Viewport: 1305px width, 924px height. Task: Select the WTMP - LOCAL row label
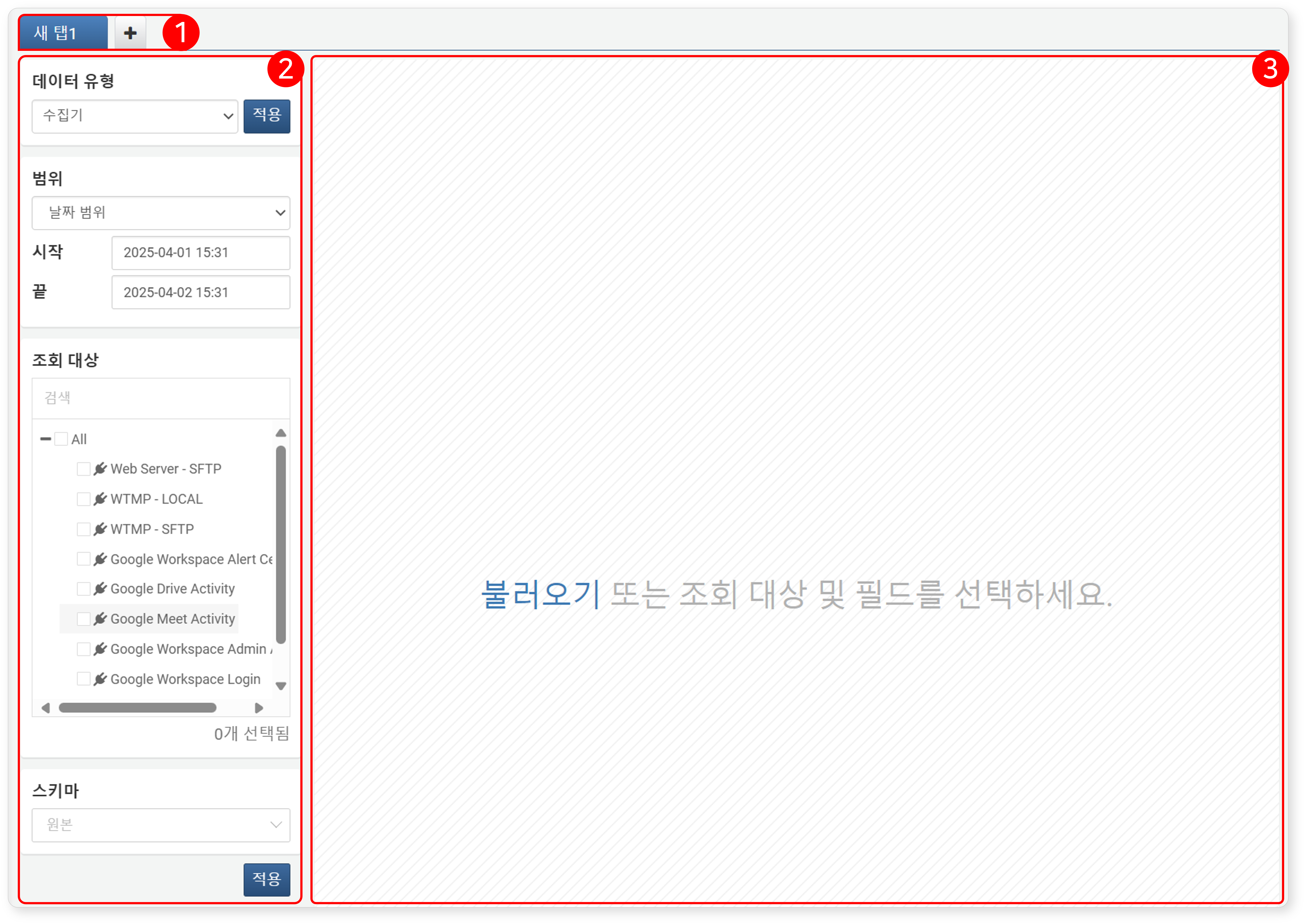pos(156,499)
